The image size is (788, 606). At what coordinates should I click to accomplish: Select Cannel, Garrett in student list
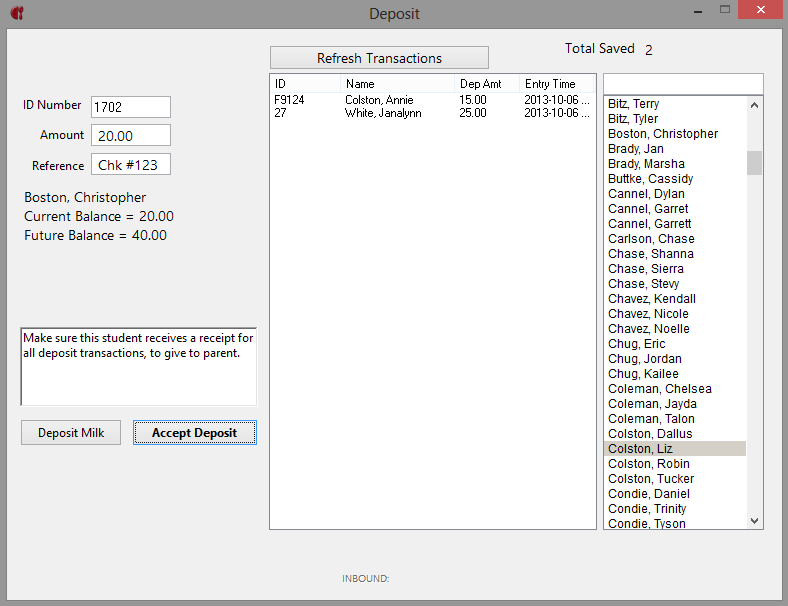coord(674,224)
